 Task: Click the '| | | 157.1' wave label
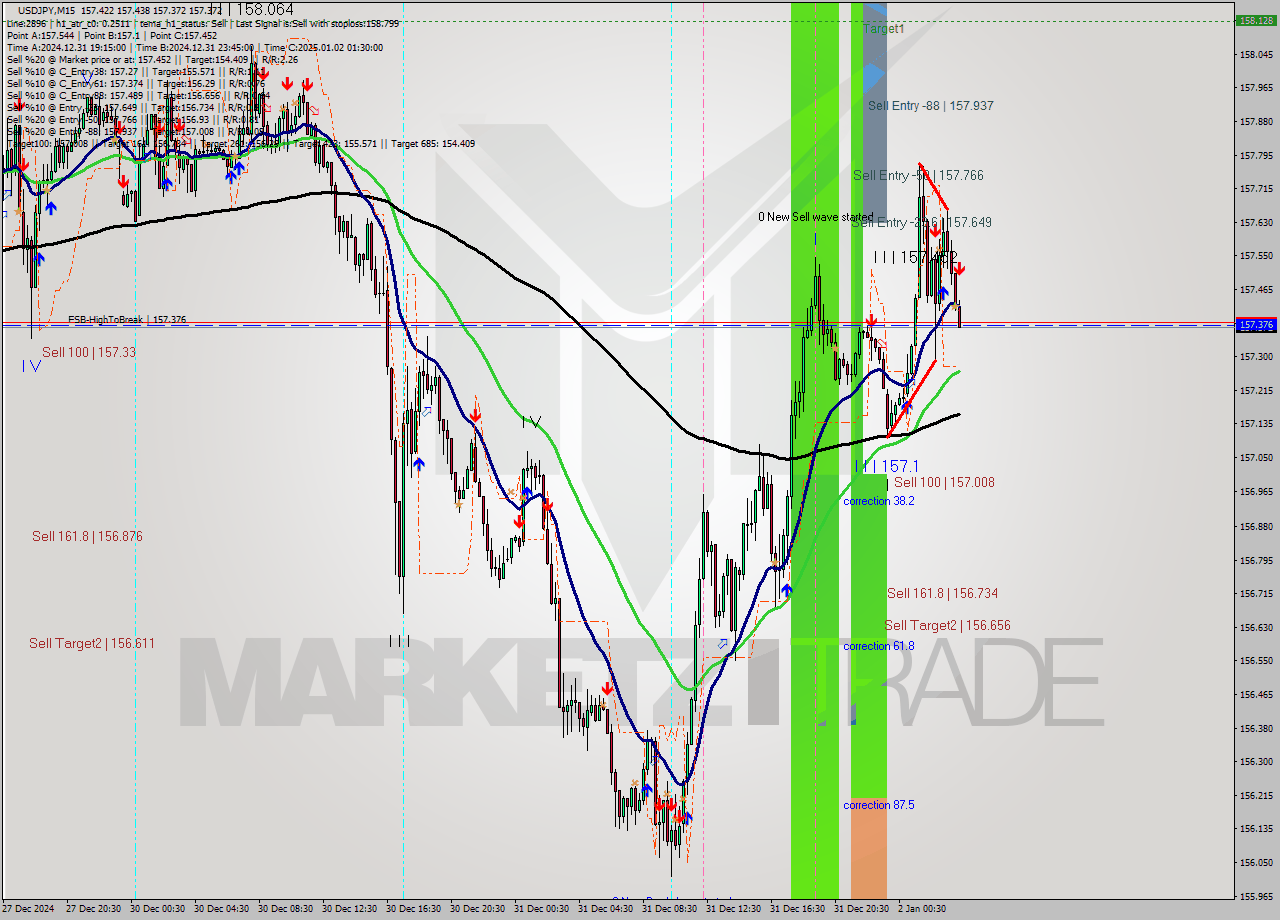[887, 466]
